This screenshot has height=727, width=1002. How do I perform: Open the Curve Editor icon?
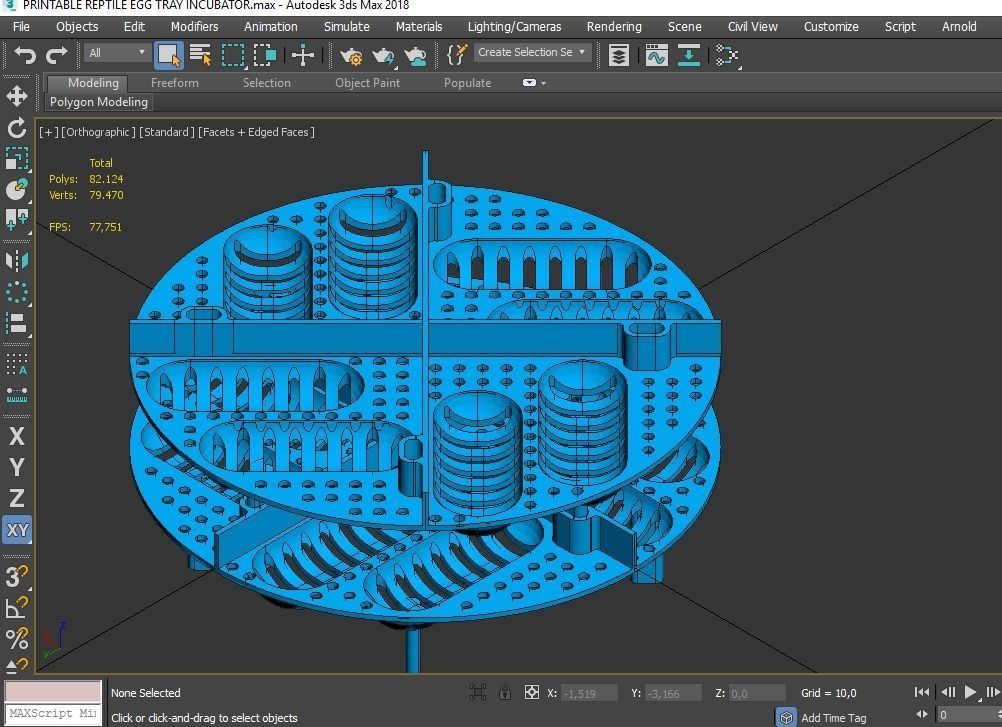tap(656, 55)
